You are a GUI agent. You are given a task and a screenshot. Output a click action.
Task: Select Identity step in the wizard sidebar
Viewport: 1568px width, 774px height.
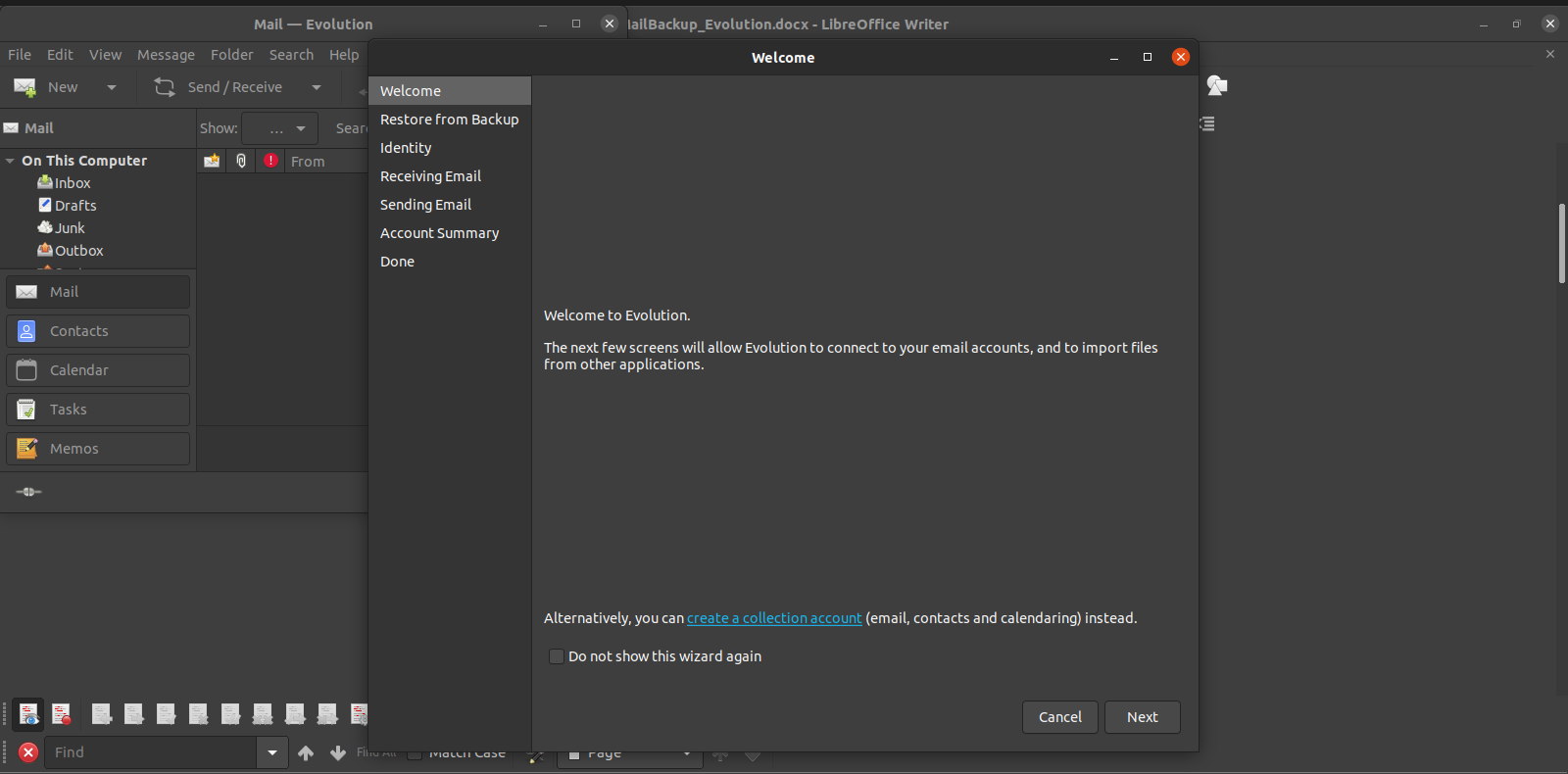(x=450, y=148)
